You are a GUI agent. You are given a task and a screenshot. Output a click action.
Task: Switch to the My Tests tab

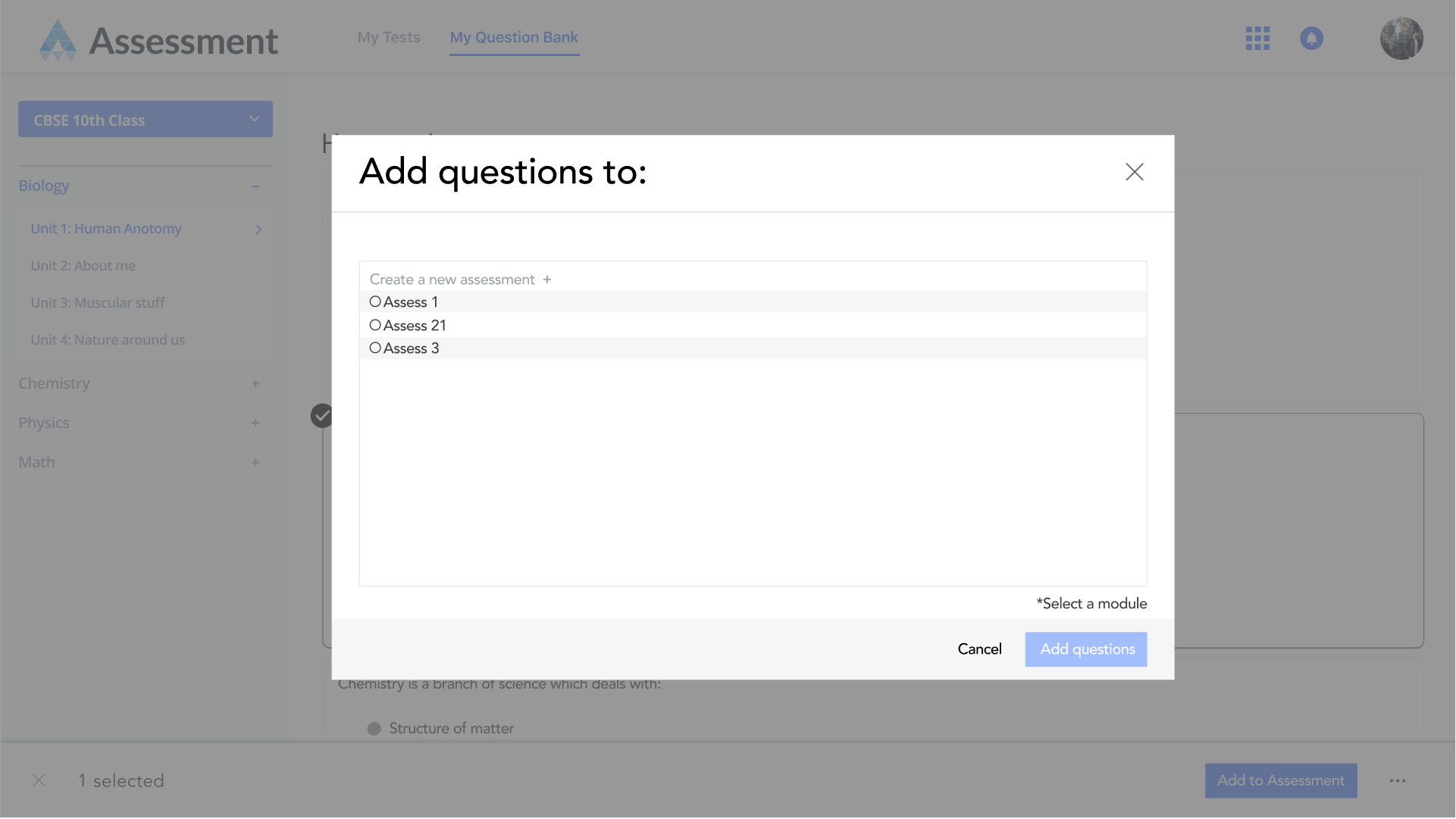point(389,37)
